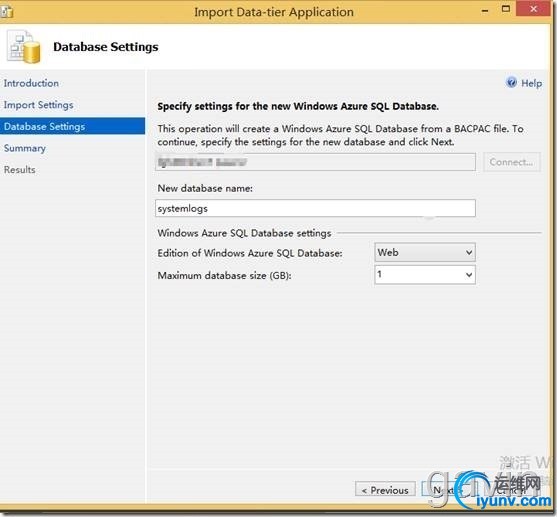Click the blue Help question-mark icon
The height and width of the screenshot is (517, 557).
tap(511, 82)
